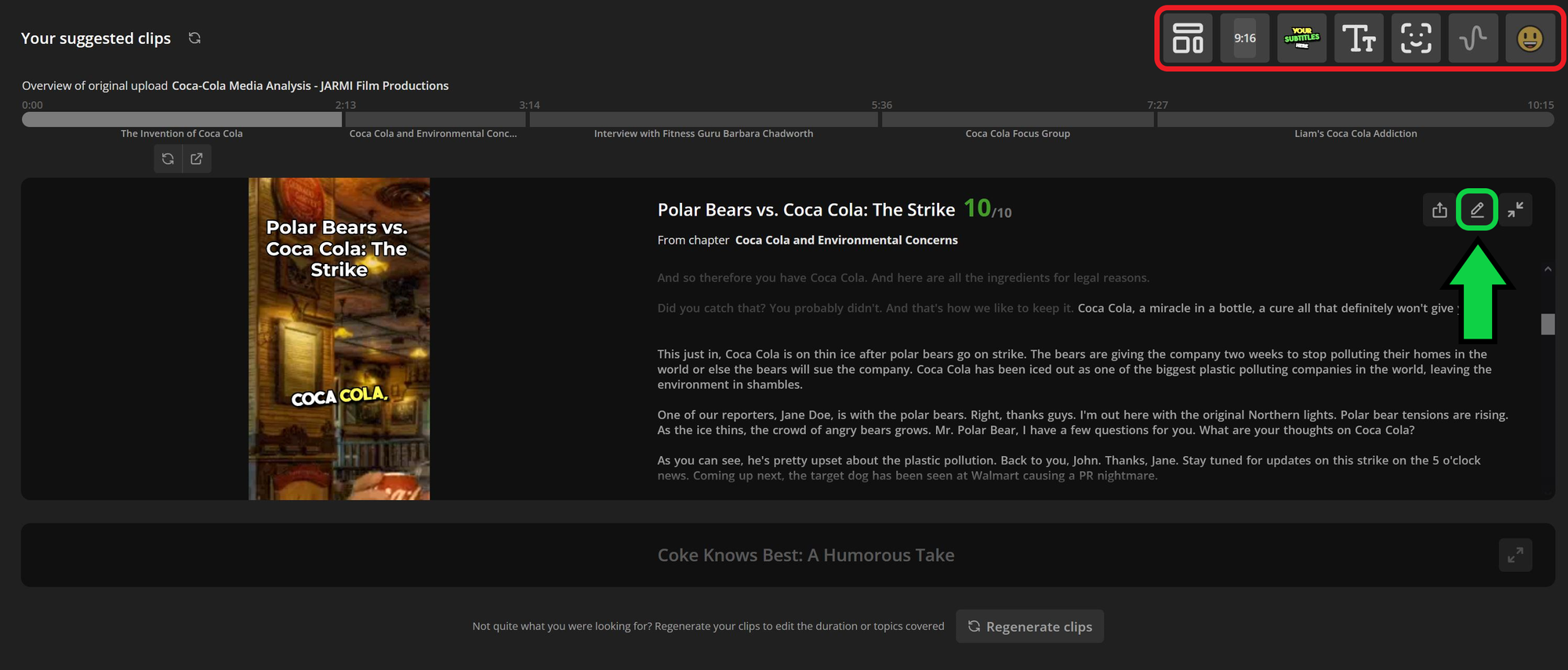The image size is (1568, 670).
Task: Open the Coca Cola and Environmental Concerns chapter link
Action: pos(846,240)
